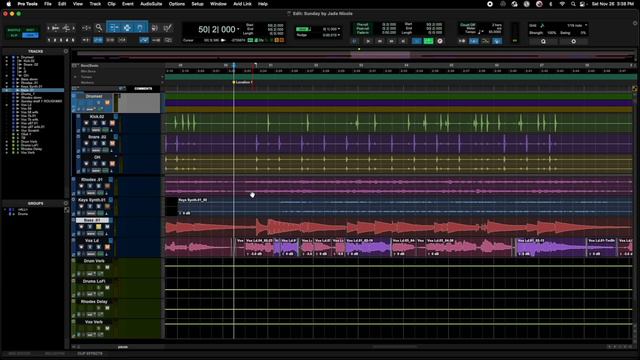Record-enable the Snare .02 track
This screenshot has height=360, width=640.
point(86,143)
